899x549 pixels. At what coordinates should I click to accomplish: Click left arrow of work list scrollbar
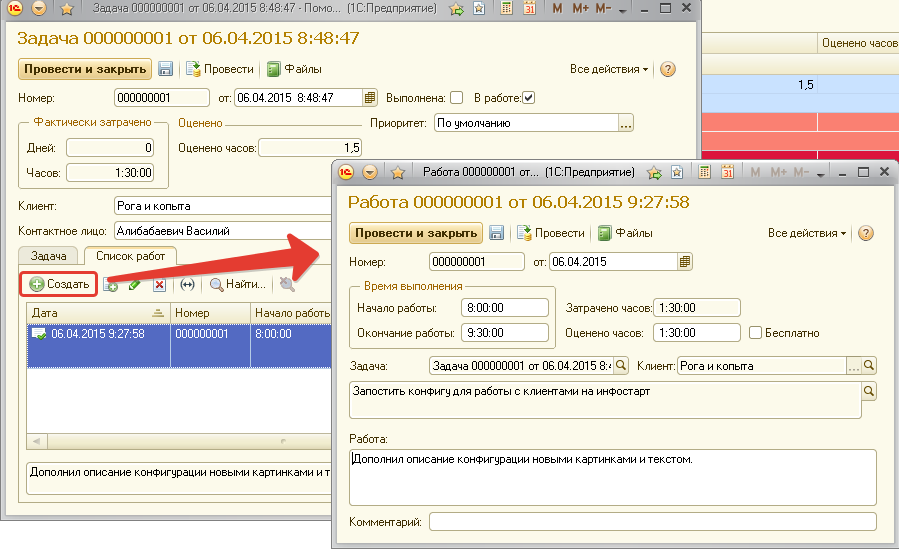click(37, 441)
